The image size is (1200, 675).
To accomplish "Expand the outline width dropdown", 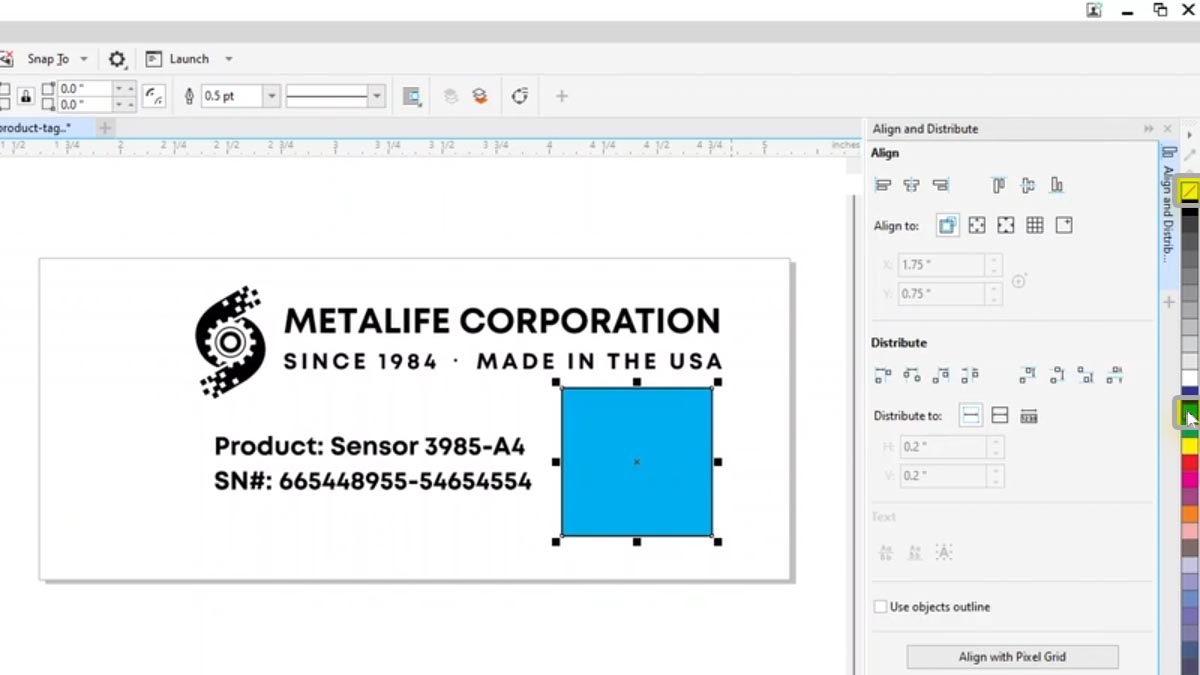I will click(x=271, y=96).
